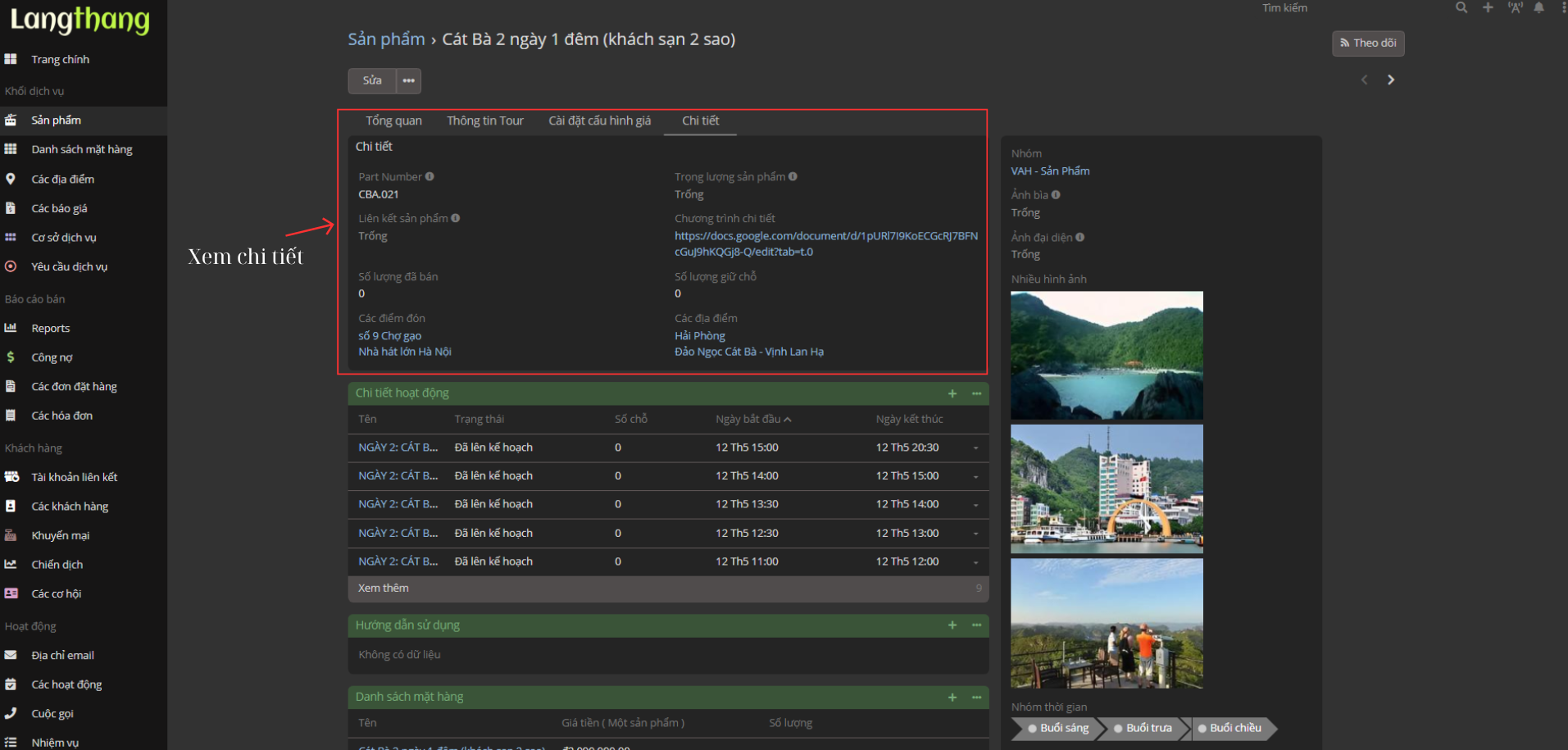Click the Sửa edit button
The width and height of the screenshot is (1568, 750).
tap(372, 80)
